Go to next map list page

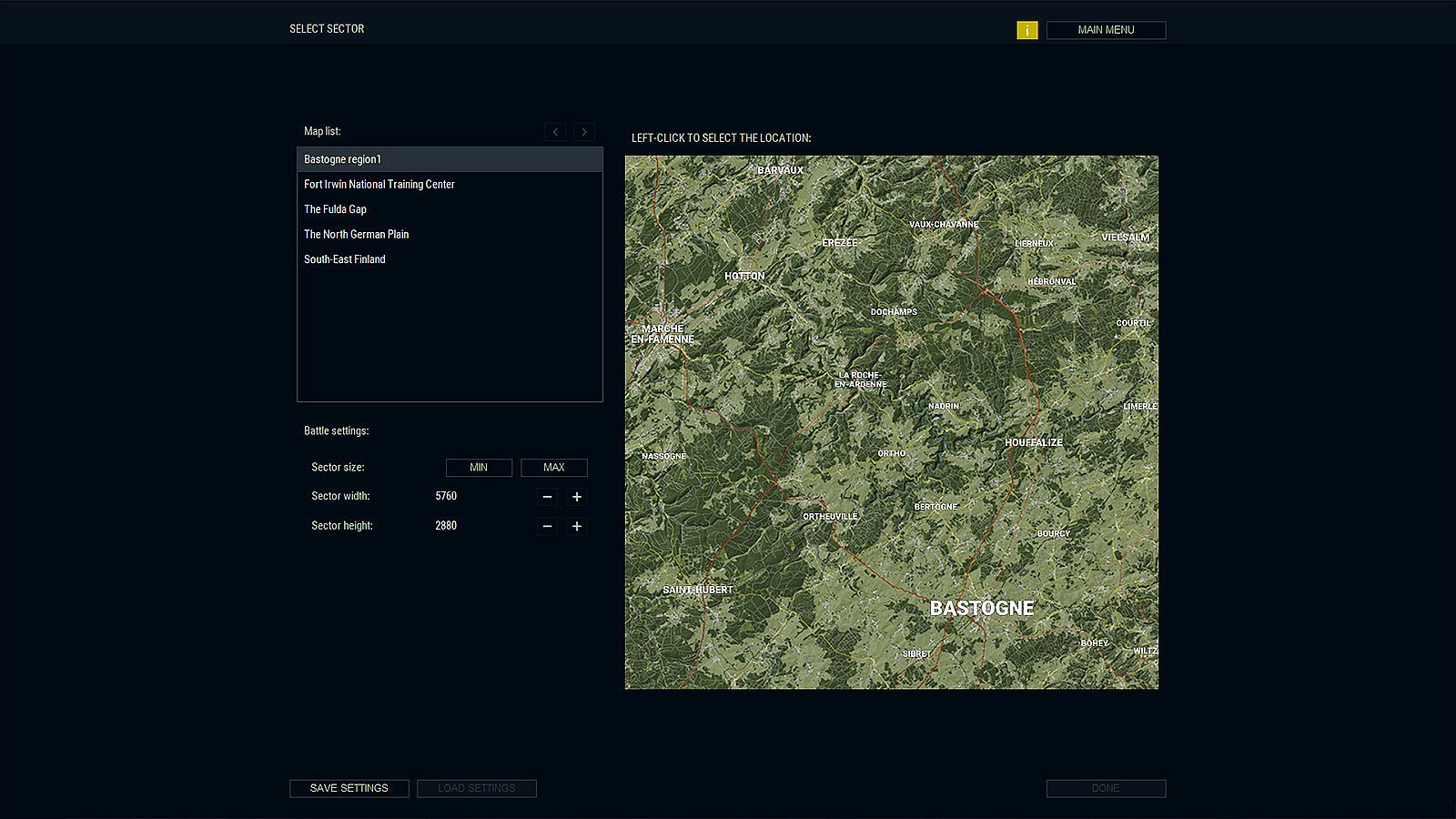[584, 132]
